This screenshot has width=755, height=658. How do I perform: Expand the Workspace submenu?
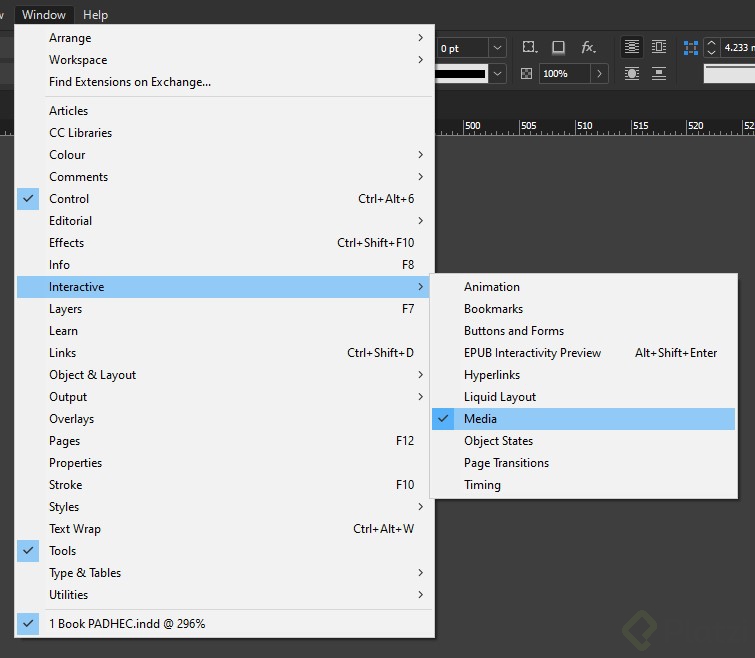coord(225,60)
